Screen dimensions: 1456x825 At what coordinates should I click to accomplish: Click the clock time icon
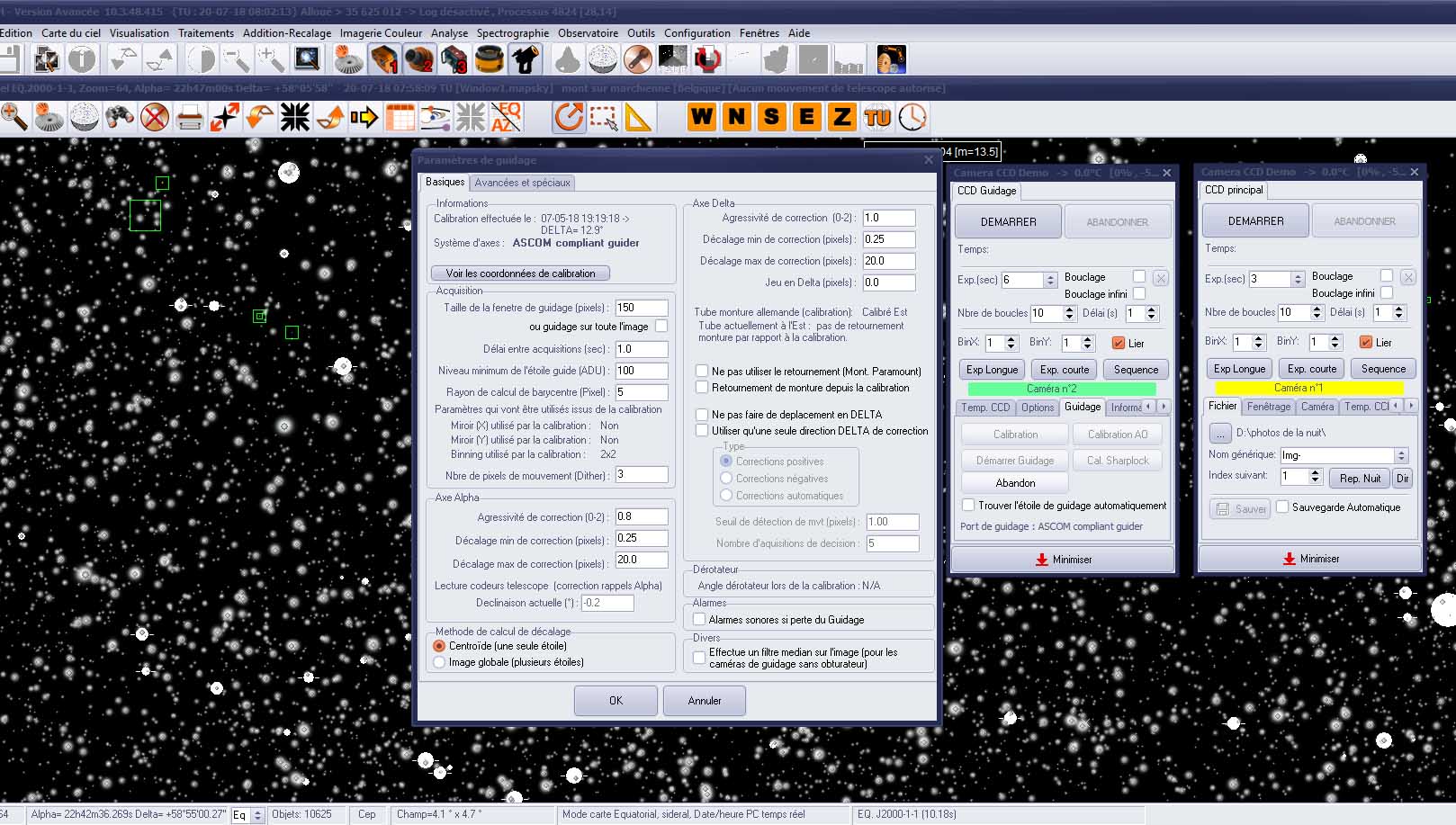(912, 117)
